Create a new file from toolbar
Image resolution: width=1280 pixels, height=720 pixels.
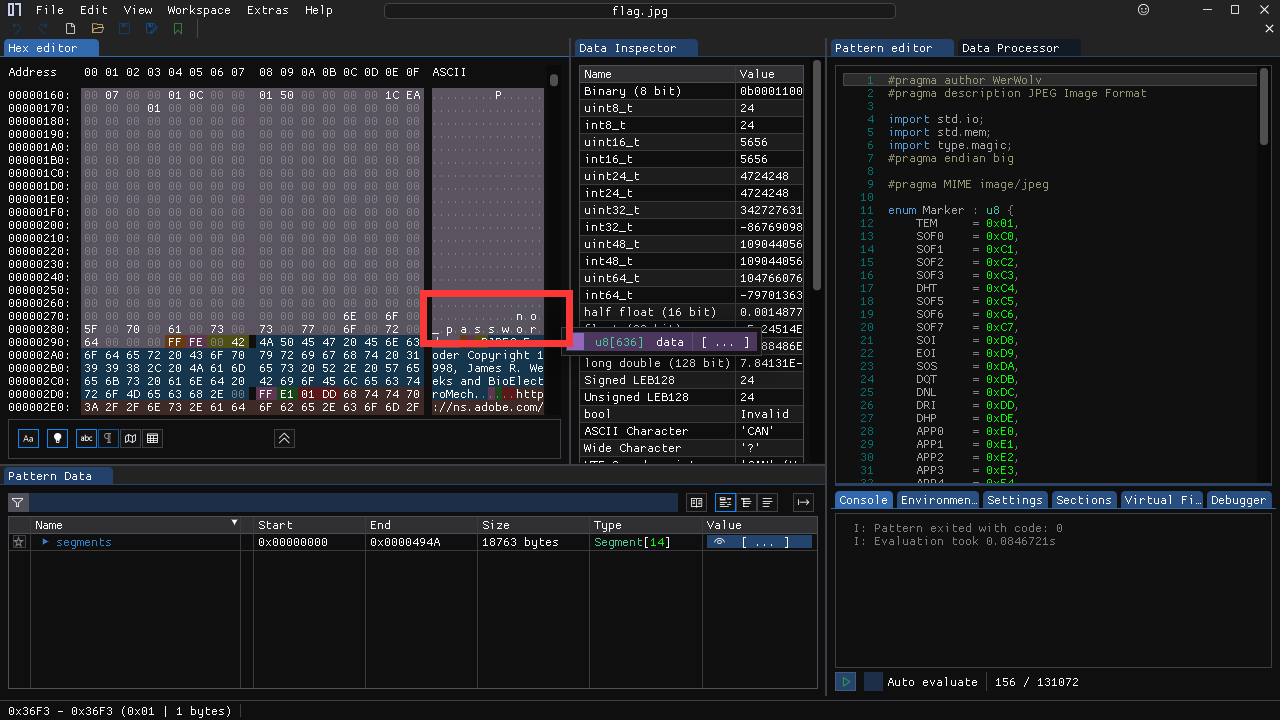pyautogui.click(x=70, y=29)
